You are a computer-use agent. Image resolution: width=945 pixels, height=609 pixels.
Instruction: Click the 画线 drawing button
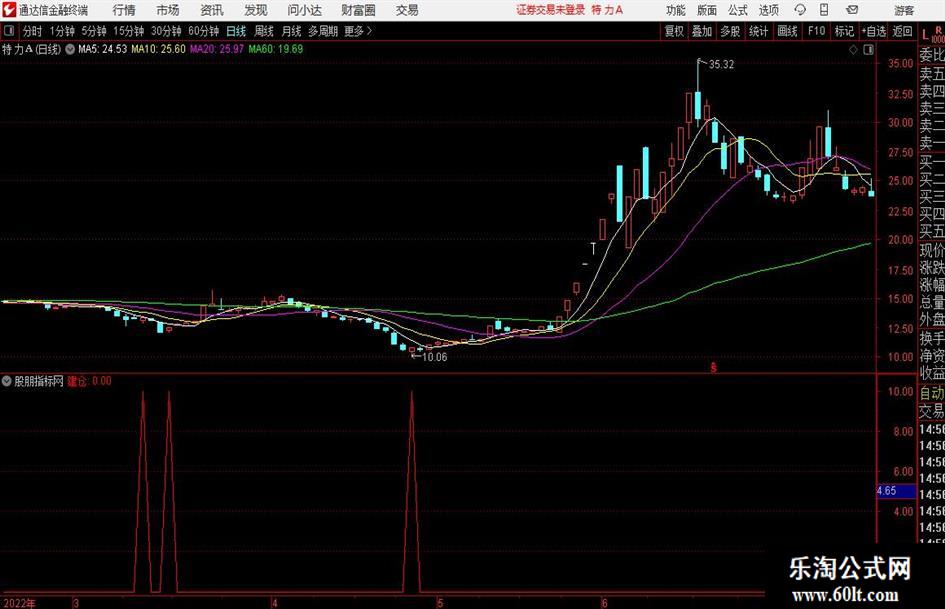[x=787, y=31]
